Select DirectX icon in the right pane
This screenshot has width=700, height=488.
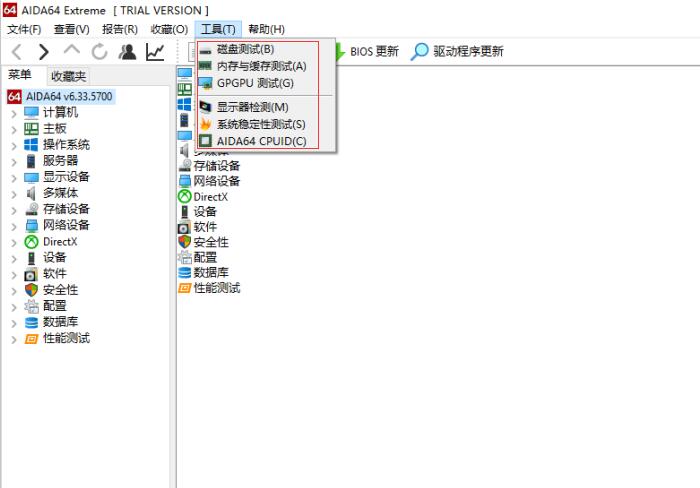pyautogui.click(x=185, y=197)
